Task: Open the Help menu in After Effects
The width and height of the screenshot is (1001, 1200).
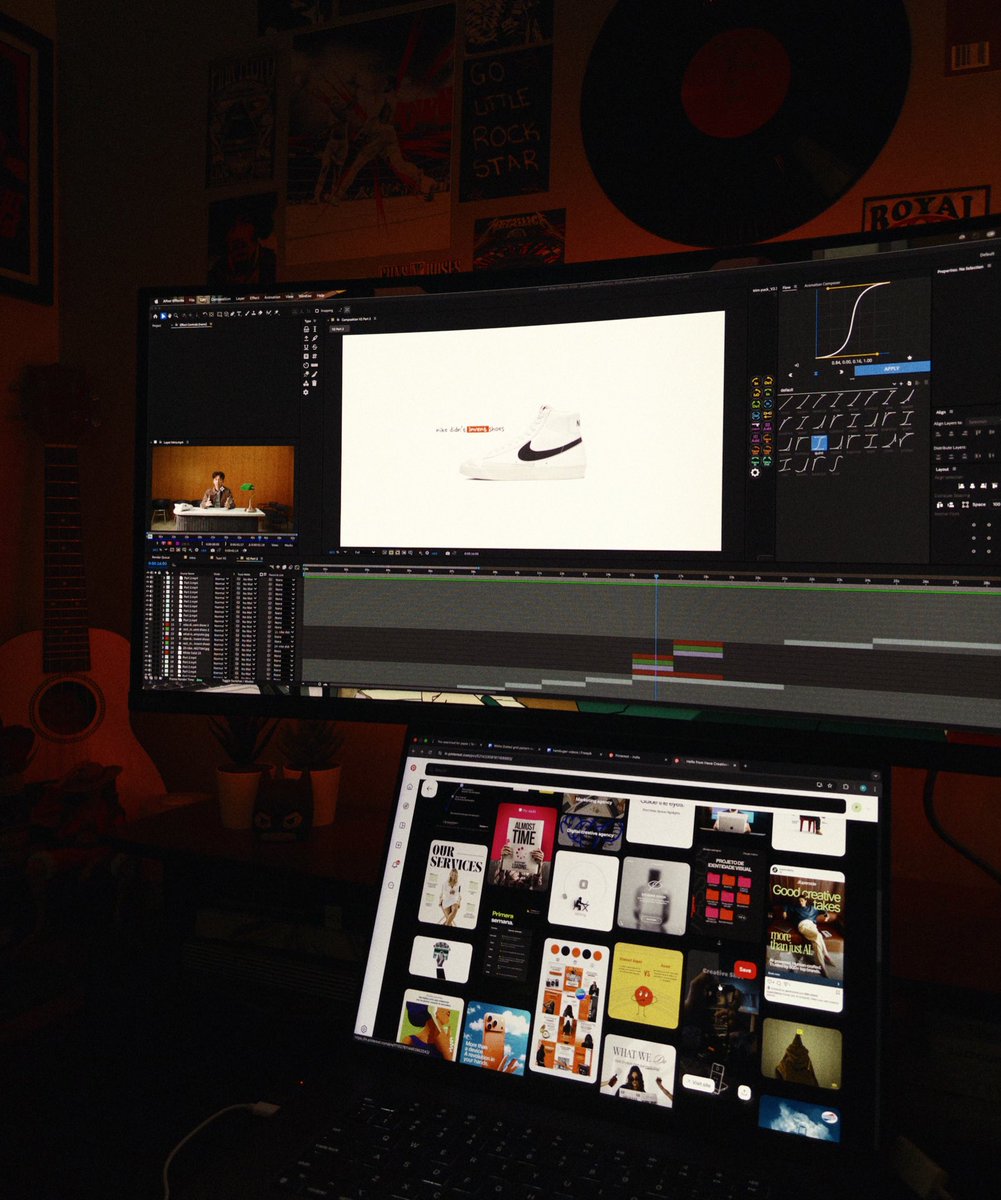Action: click(x=321, y=296)
